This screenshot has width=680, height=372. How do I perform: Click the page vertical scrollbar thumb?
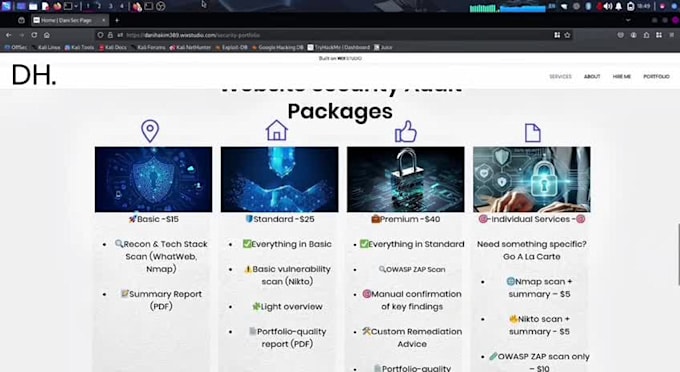click(x=678, y=255)
